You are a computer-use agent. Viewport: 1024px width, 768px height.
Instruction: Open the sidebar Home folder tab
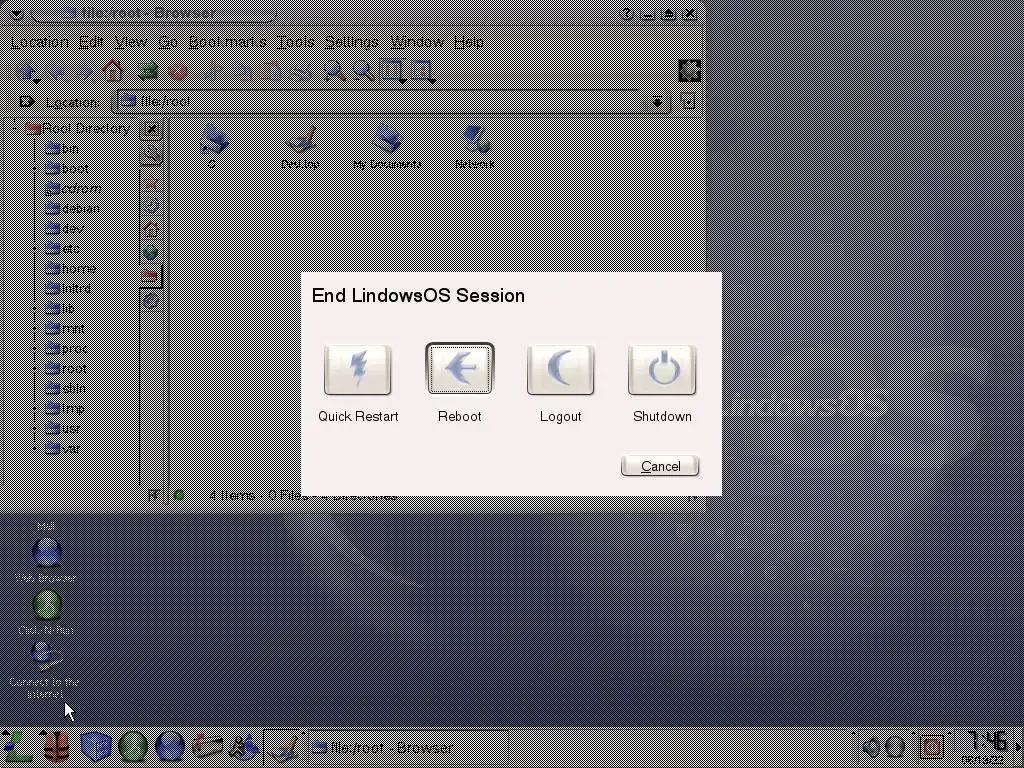pyautogui.click(x=151, y=229)
